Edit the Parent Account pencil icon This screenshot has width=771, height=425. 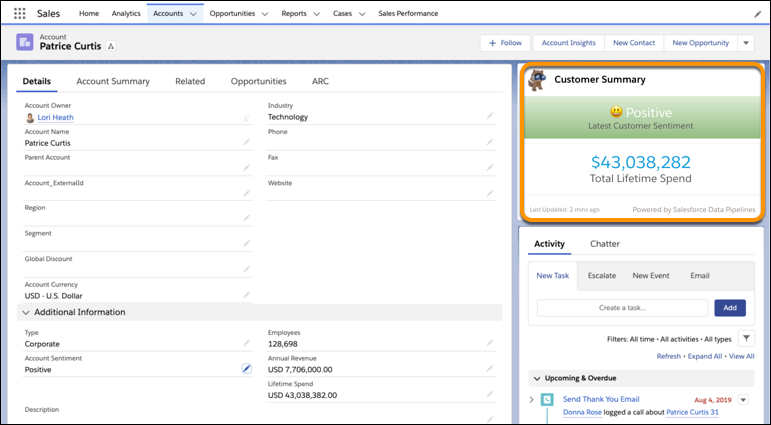click(x=246, y=168)
